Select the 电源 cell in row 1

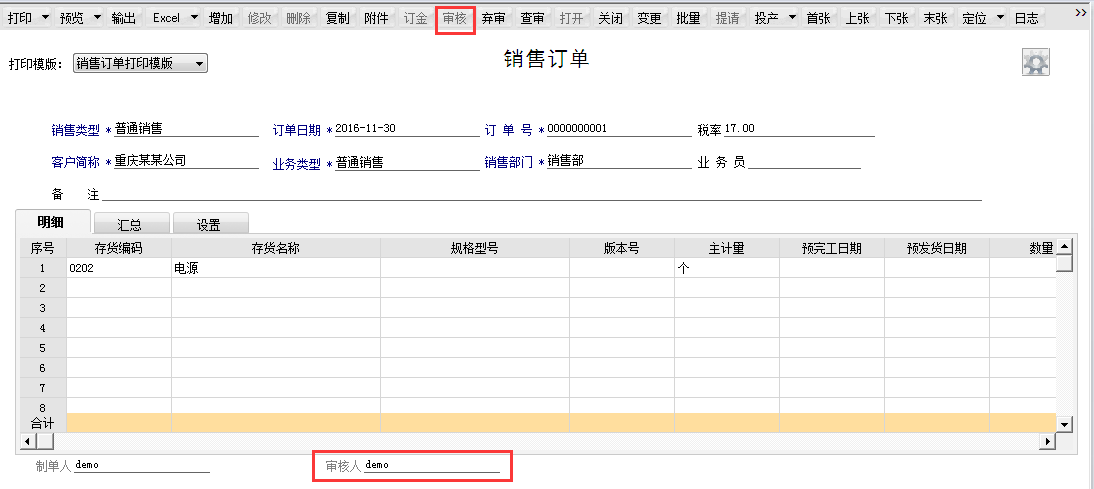click(x=276, y=268)
